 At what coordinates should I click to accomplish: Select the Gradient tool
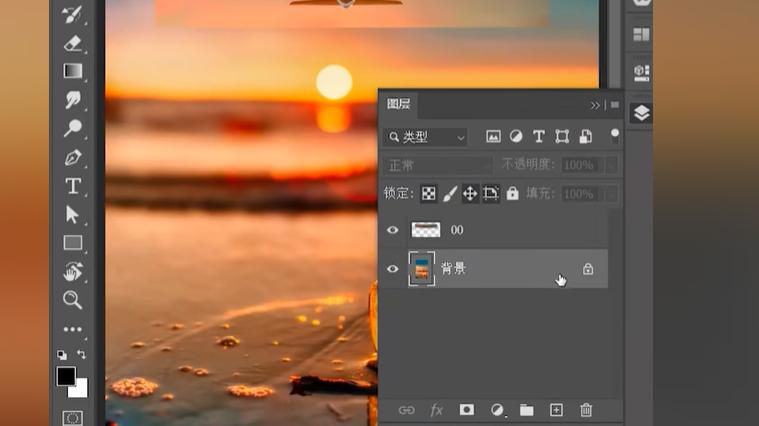coord(73,71)
